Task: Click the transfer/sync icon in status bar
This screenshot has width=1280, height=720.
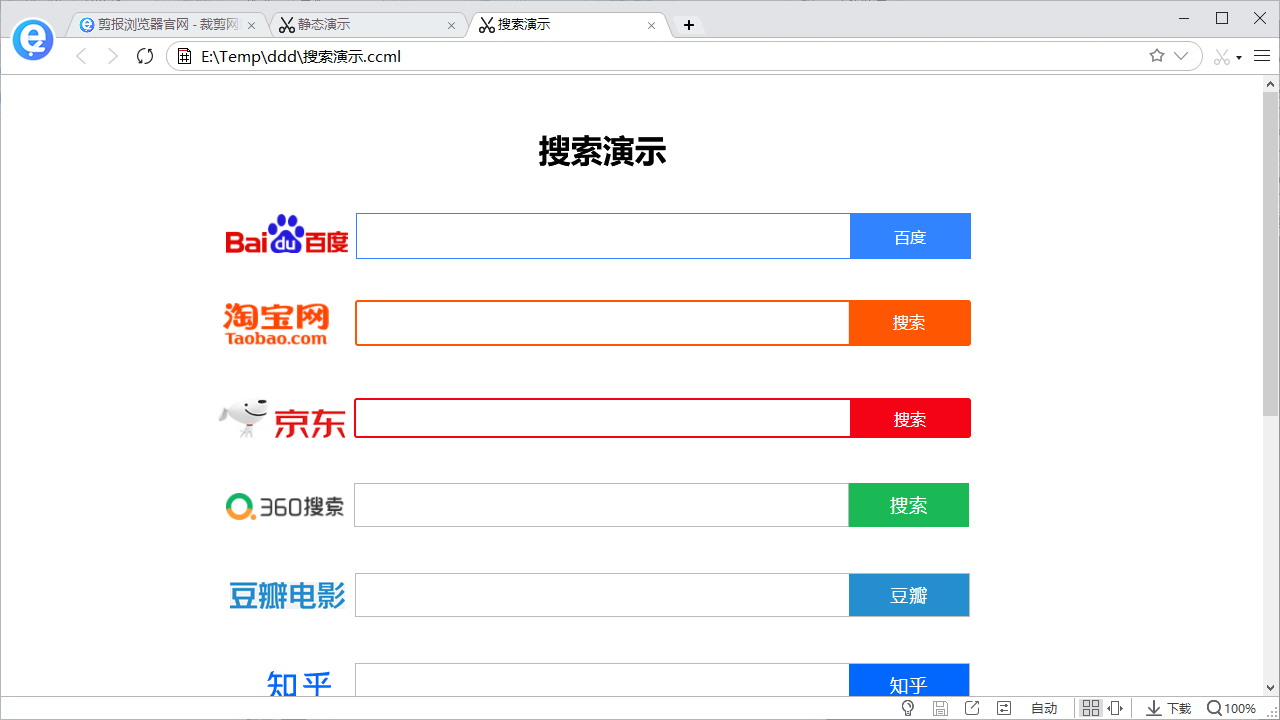Action: pos(1004,708)
